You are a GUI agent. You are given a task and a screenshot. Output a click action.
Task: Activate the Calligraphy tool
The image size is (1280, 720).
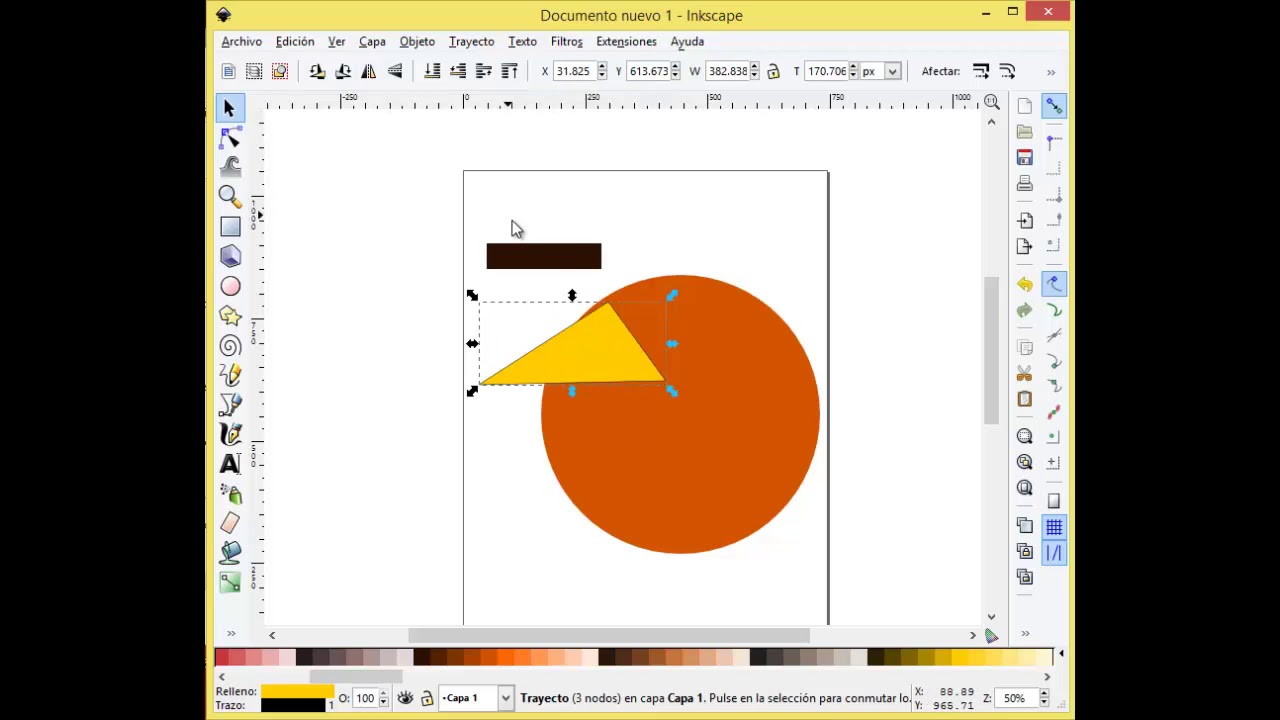pos(230,434)
